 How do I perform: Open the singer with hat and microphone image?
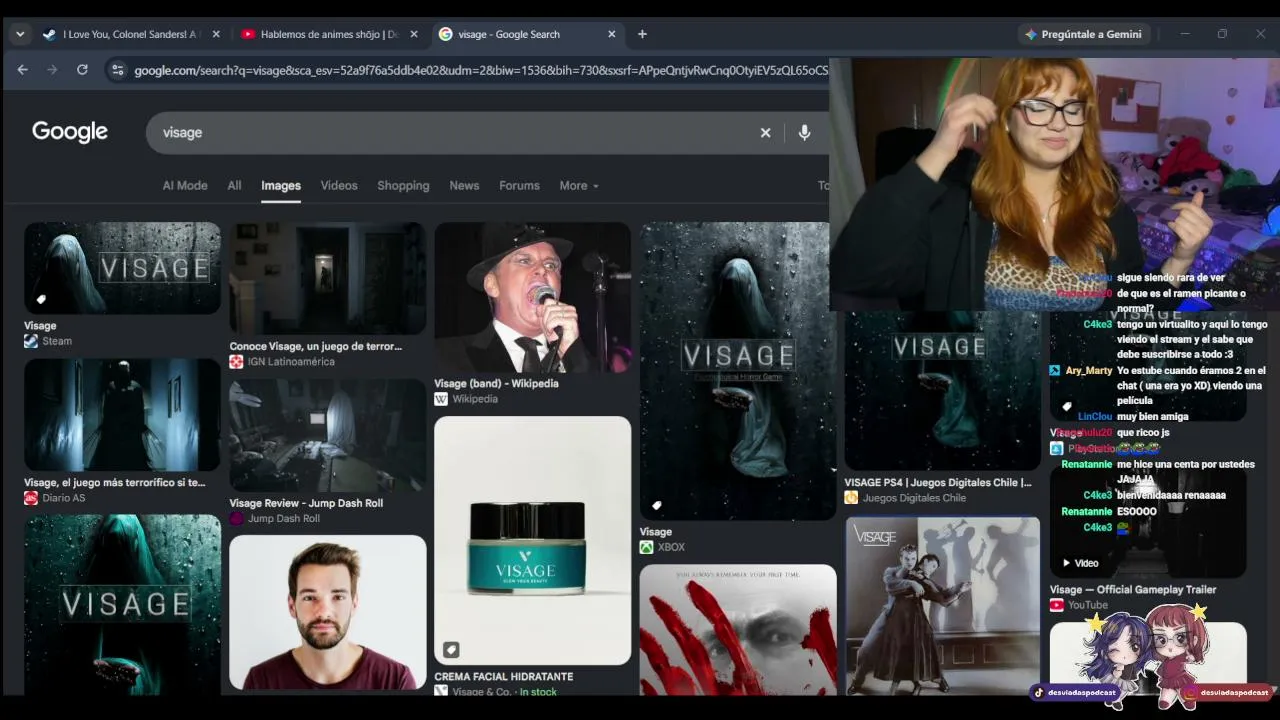(532, 297)
